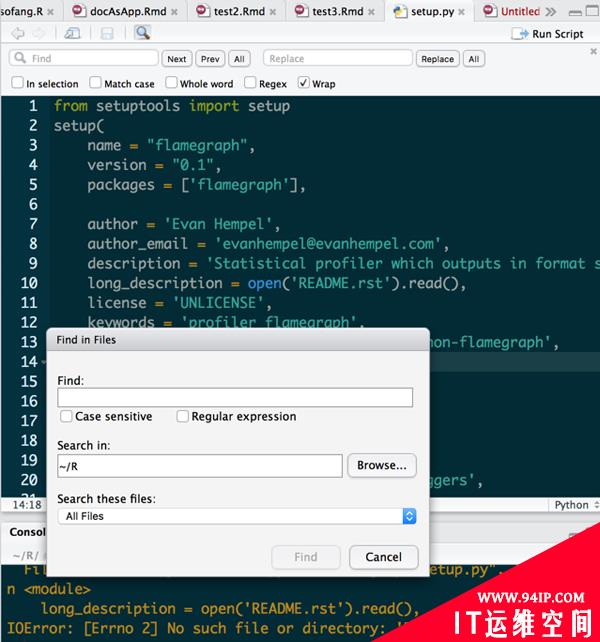Click the Search in path field
This screenshot has height=642, width=600.
click(x=200, y=466)
